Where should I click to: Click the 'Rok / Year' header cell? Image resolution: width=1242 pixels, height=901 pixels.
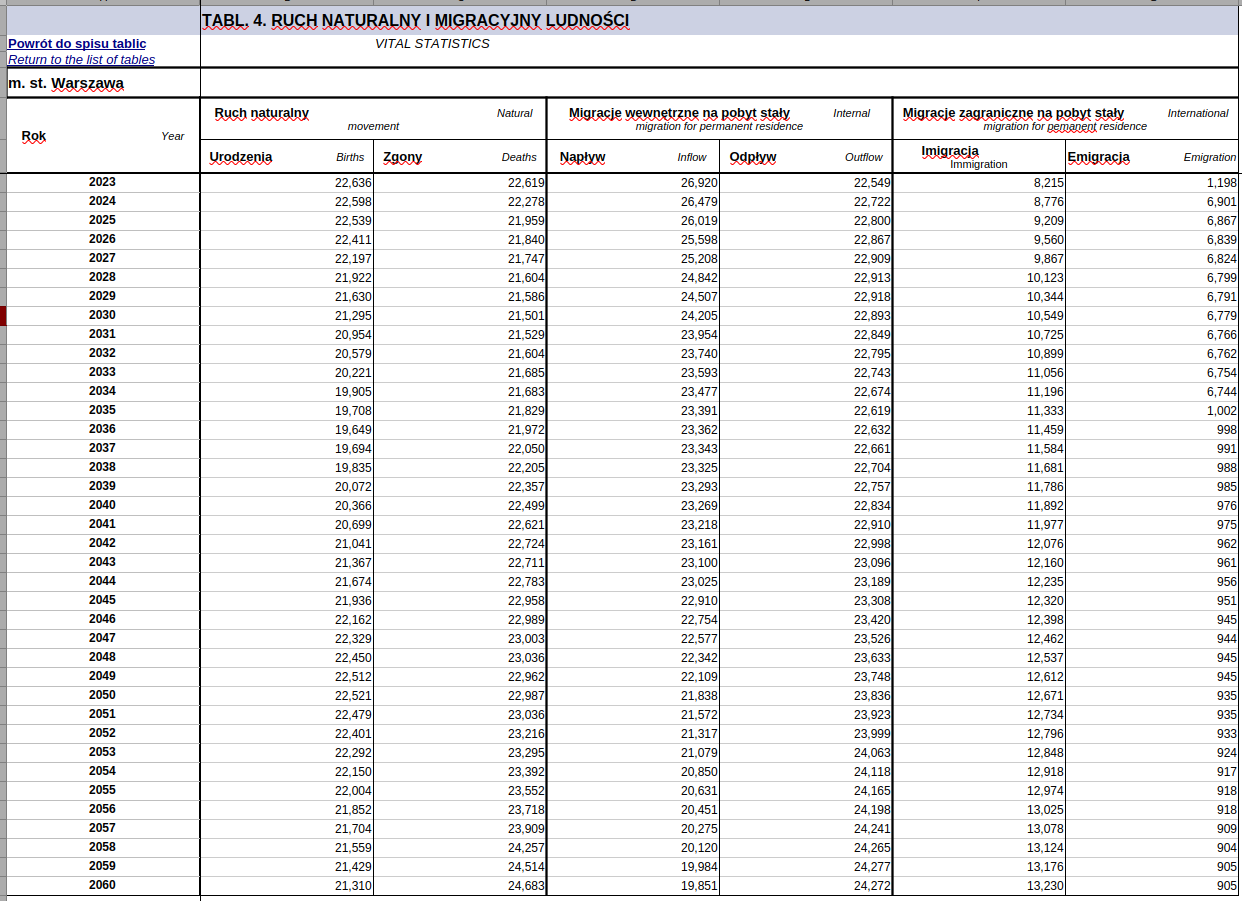pyautogui.click(x=101, y=136)
